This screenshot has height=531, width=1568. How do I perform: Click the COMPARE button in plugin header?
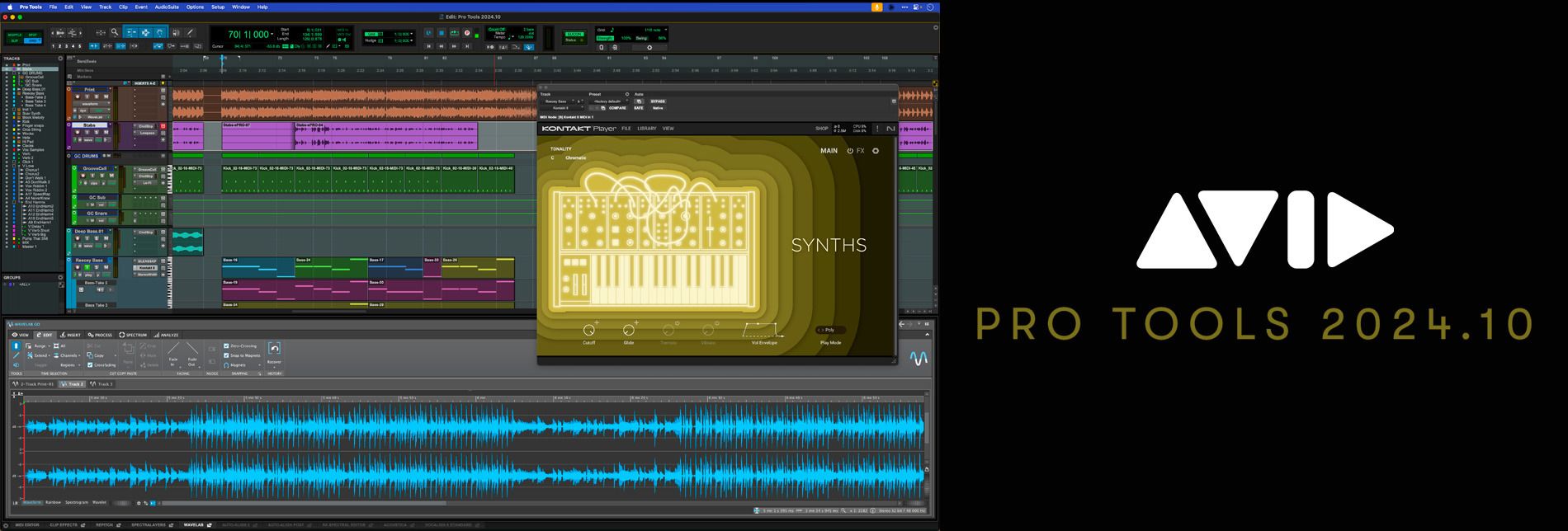pyautogui.click(x=617, y=108)
